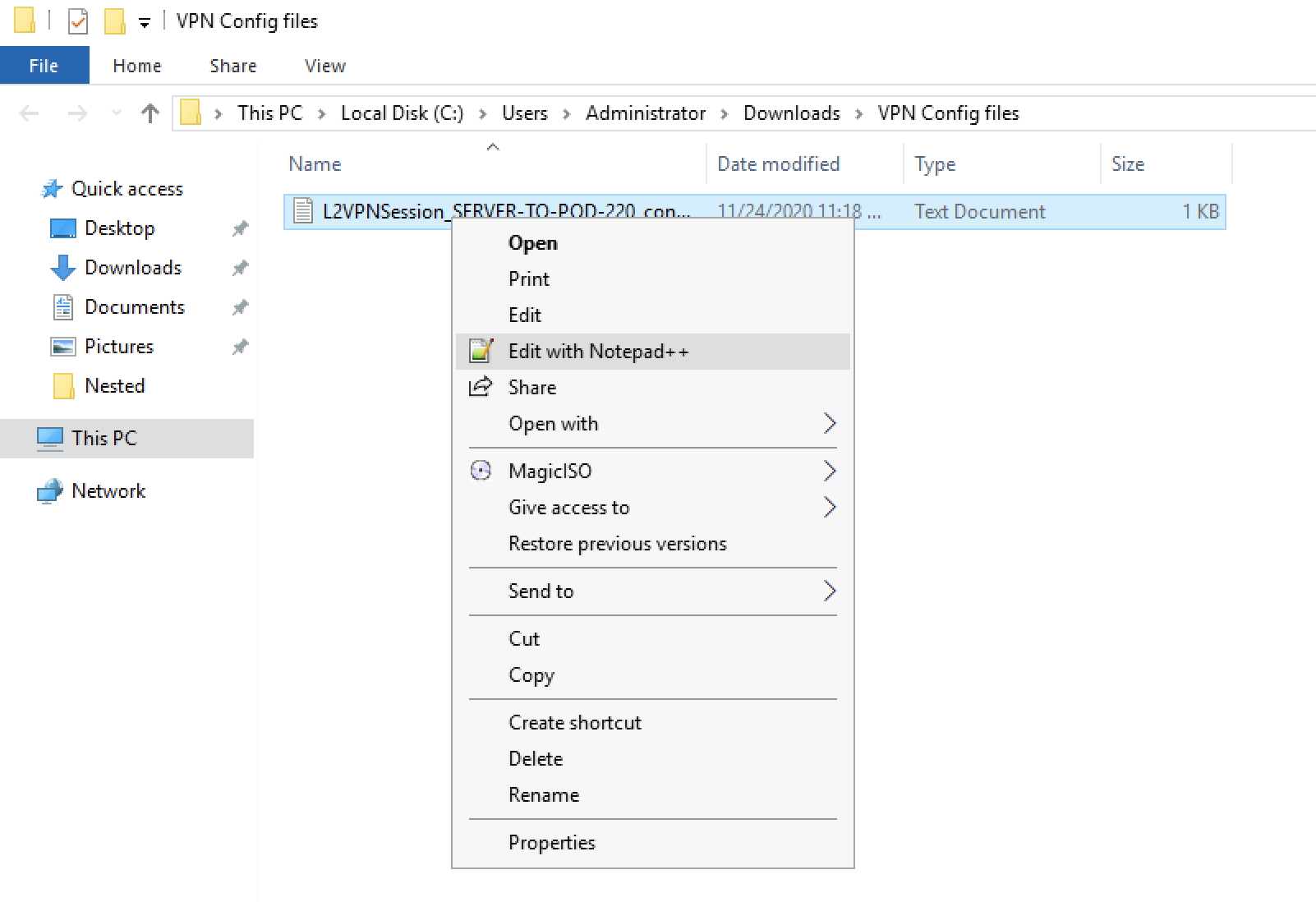1316x902 pixels.
Task: Click the Share icon in context menu
Action: [x=481, y=387]
